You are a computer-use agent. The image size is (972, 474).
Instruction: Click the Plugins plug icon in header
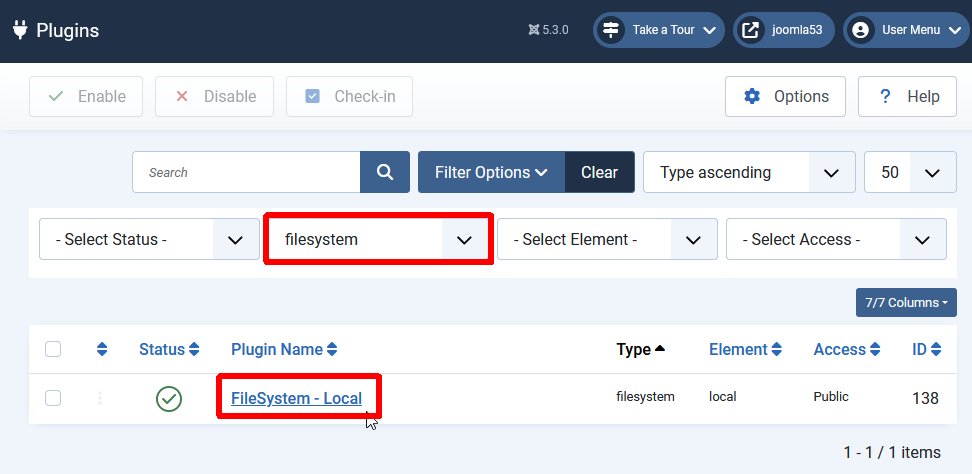pos(20,30)
